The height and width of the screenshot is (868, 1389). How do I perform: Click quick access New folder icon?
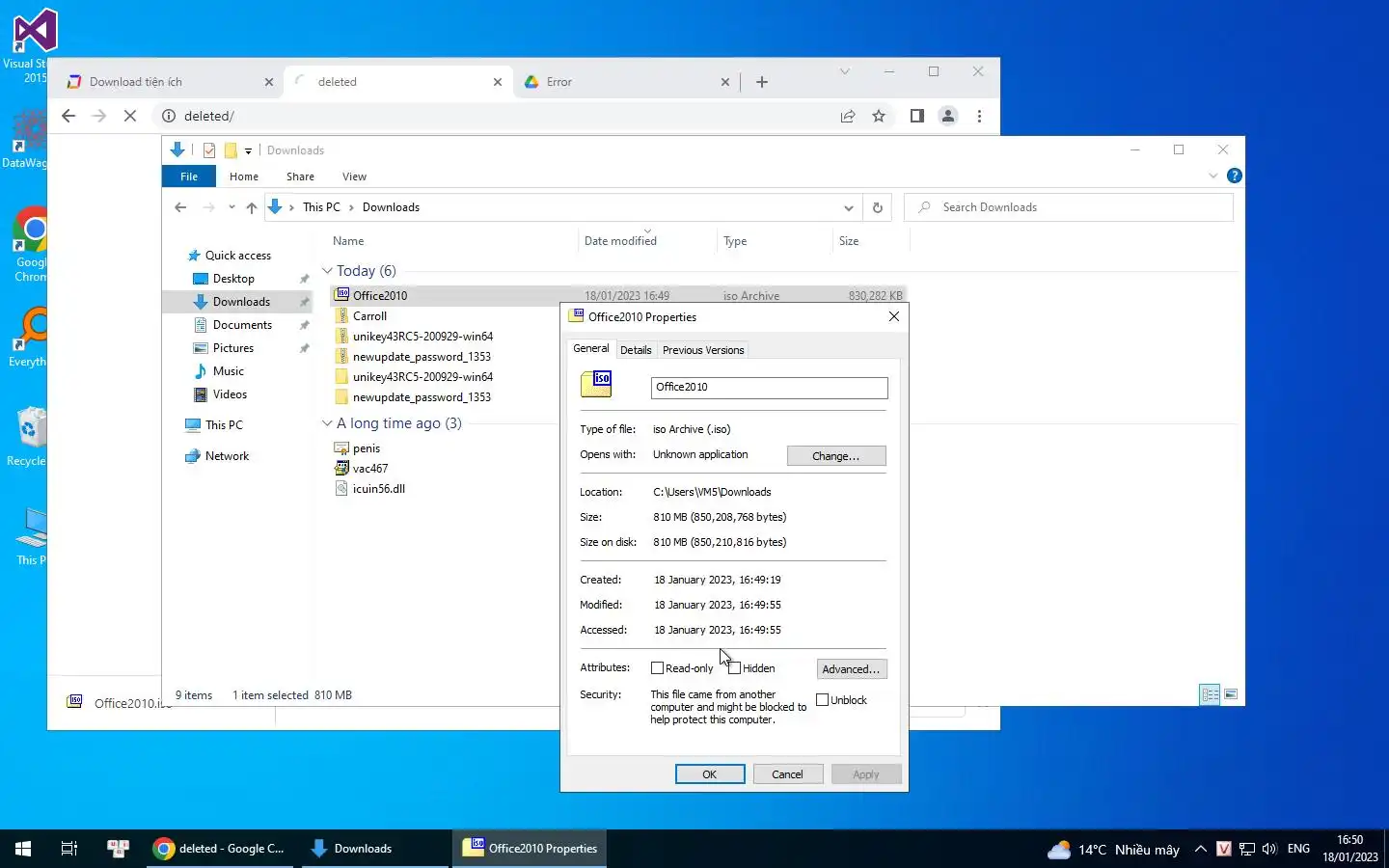tap(231, 150)
